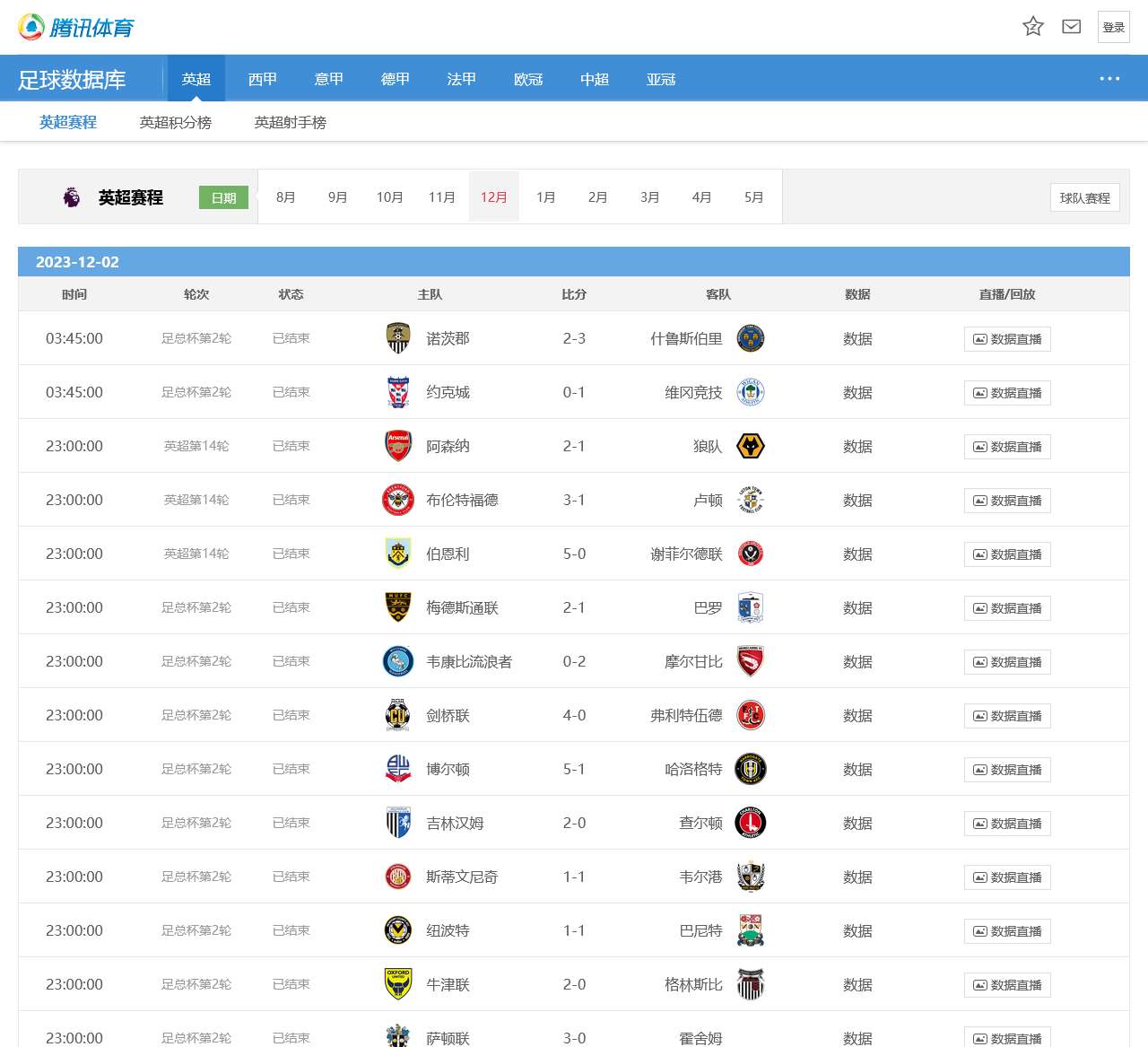
Task: Click the 博尔顿 team crest
Action: tap(398, 769)
